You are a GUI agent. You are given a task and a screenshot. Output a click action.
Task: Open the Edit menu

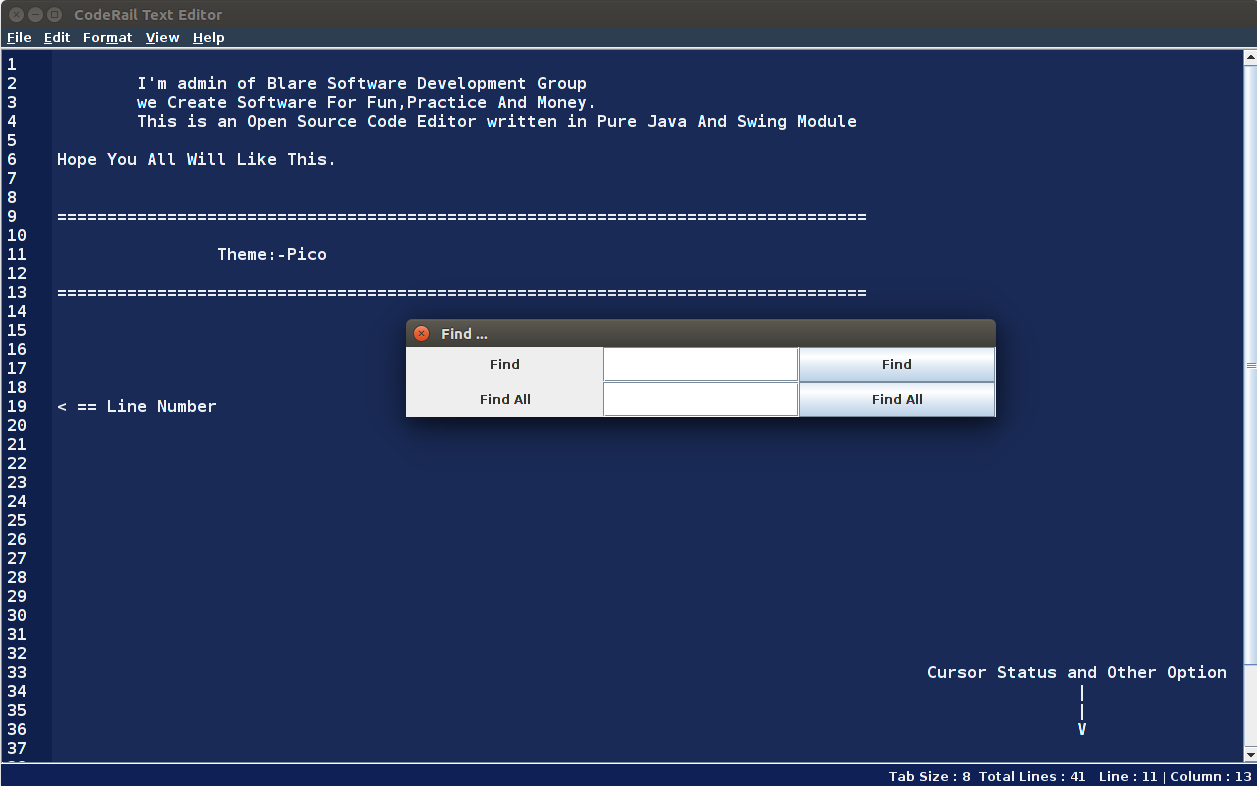(57, 37)
